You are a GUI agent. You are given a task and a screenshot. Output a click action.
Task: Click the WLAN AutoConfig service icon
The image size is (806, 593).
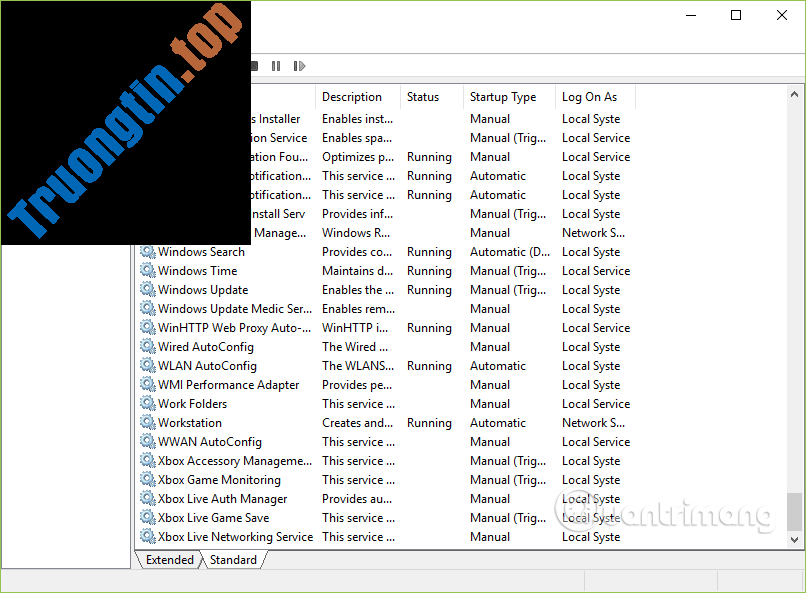point(148,366)
